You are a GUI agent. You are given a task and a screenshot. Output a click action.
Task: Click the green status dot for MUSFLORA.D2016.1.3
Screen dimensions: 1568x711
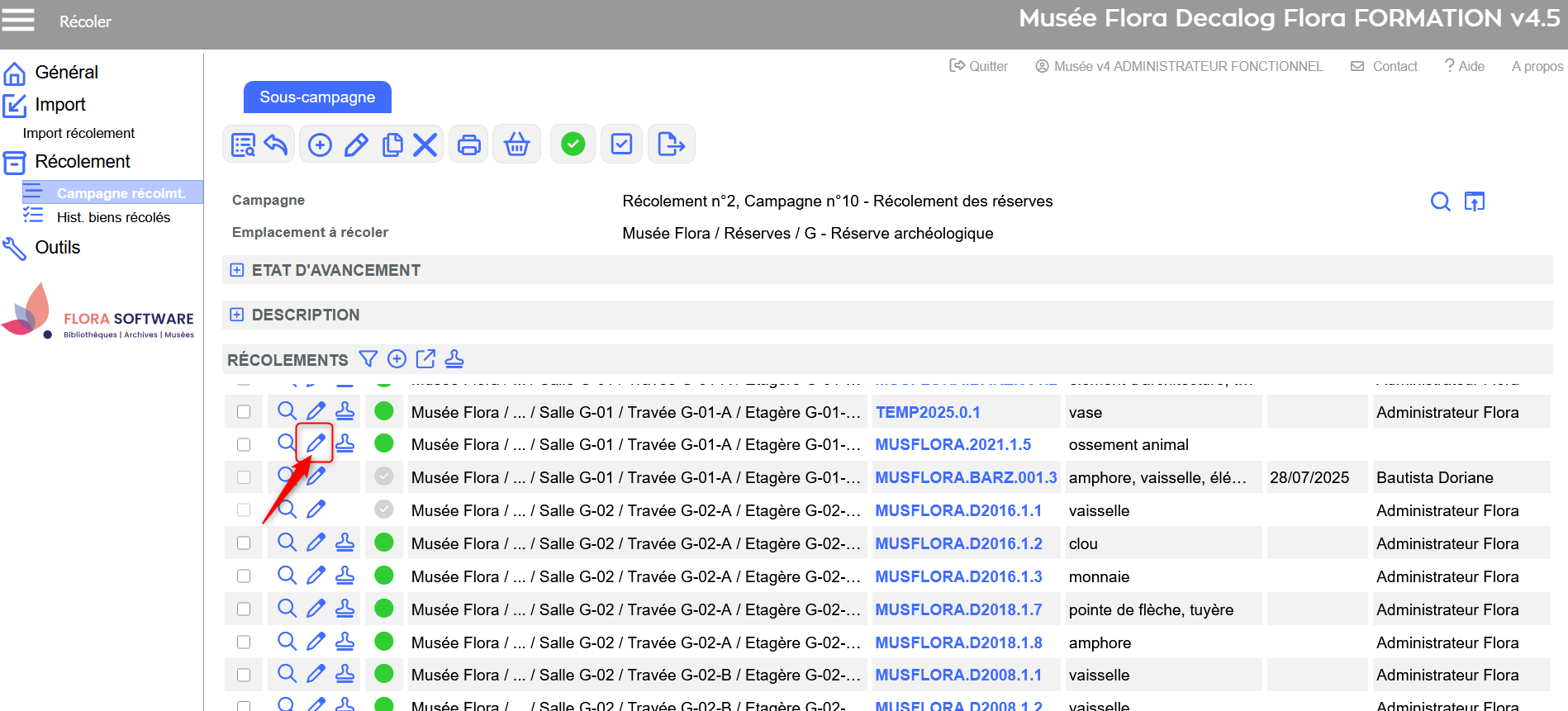click(384, 576)
